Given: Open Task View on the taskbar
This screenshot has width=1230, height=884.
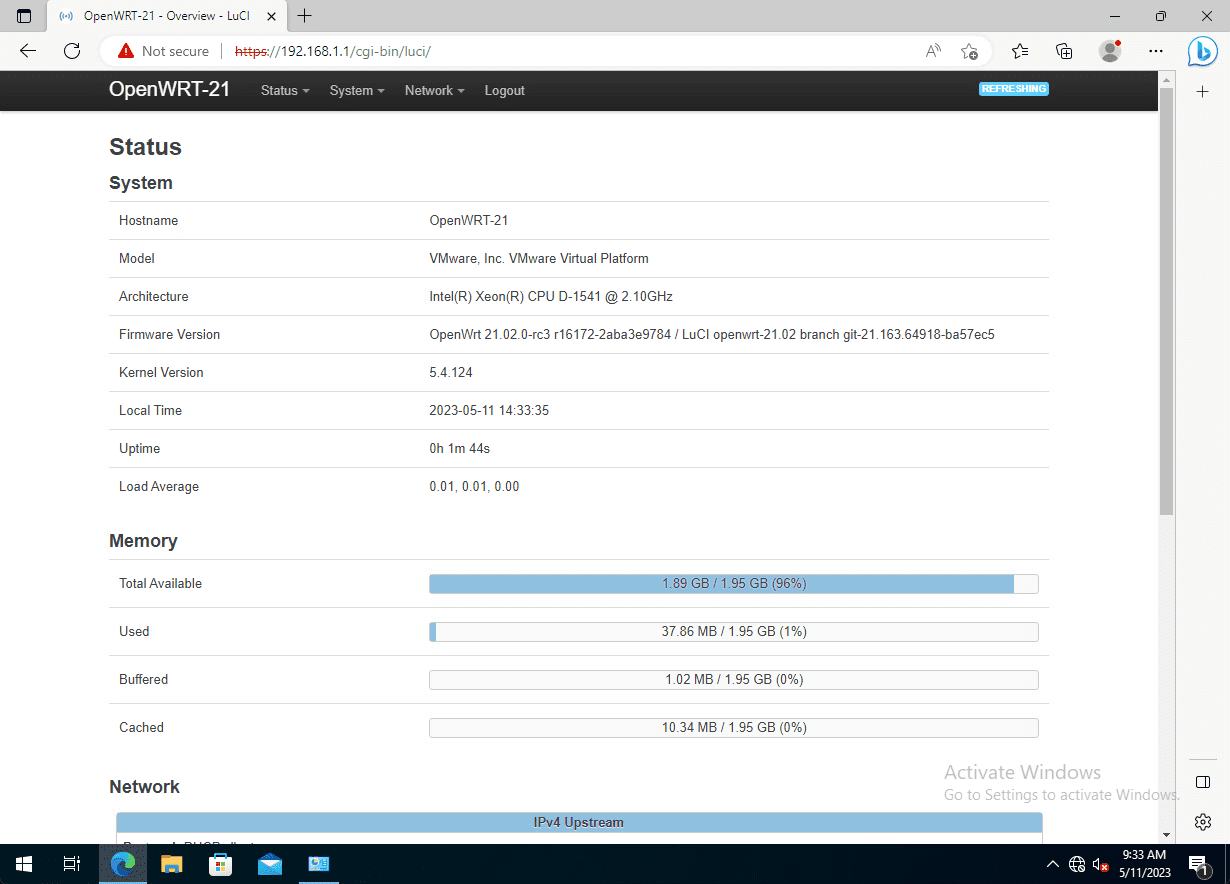Looking at the screenshot, I should coord(72,864).
